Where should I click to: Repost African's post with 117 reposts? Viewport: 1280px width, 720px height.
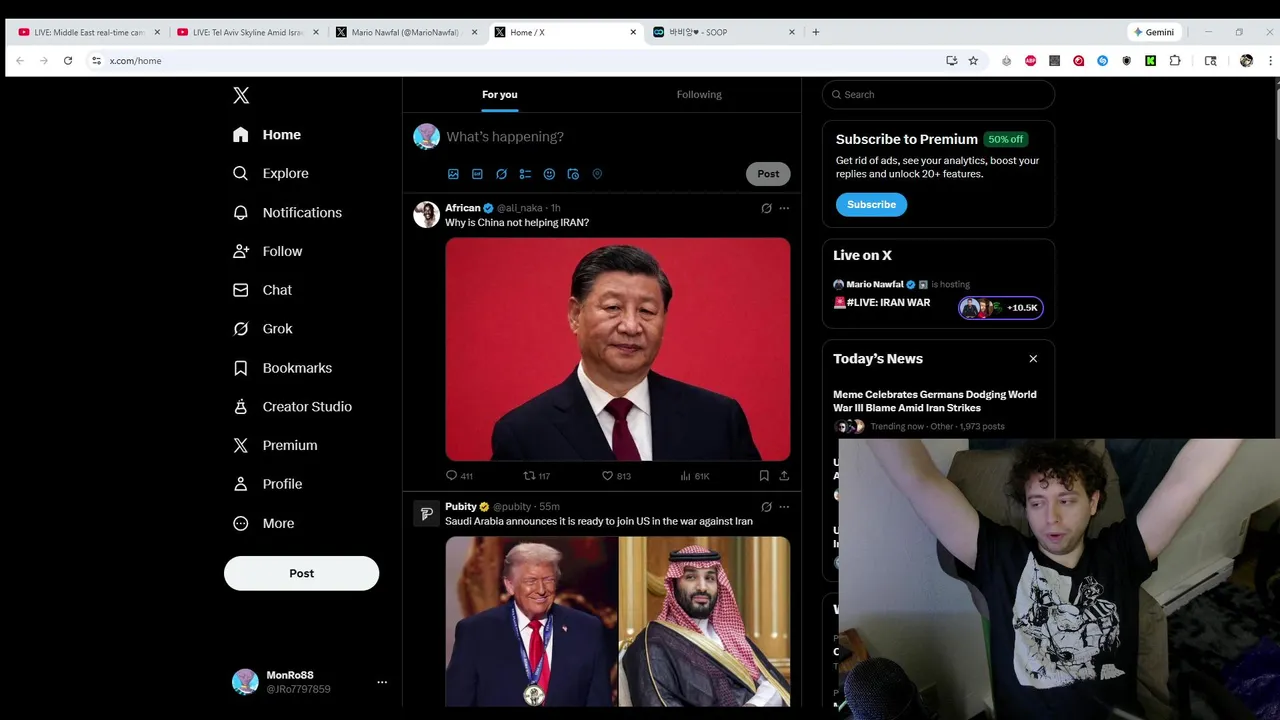click(537, 476)
